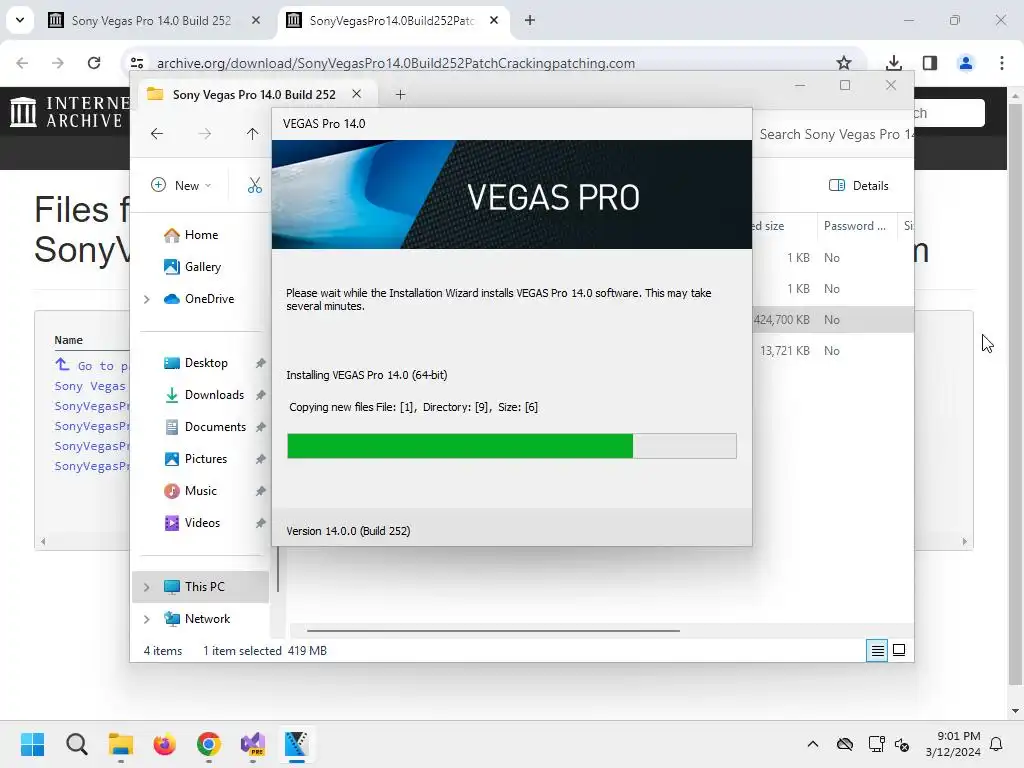
Task: Switch to first Sony Vegas Pro Chrome tab
Action: (x=154, y=20)
